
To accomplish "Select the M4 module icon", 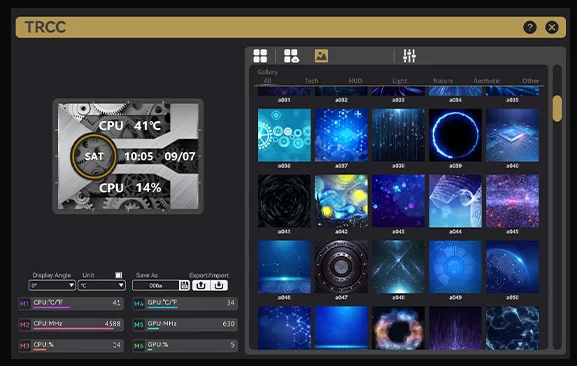I will pos(139,304).
